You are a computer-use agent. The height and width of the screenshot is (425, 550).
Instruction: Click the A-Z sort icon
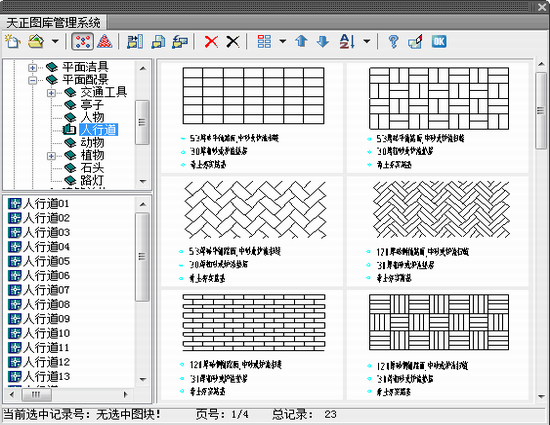pyautogui.click(x=347, y=41)
